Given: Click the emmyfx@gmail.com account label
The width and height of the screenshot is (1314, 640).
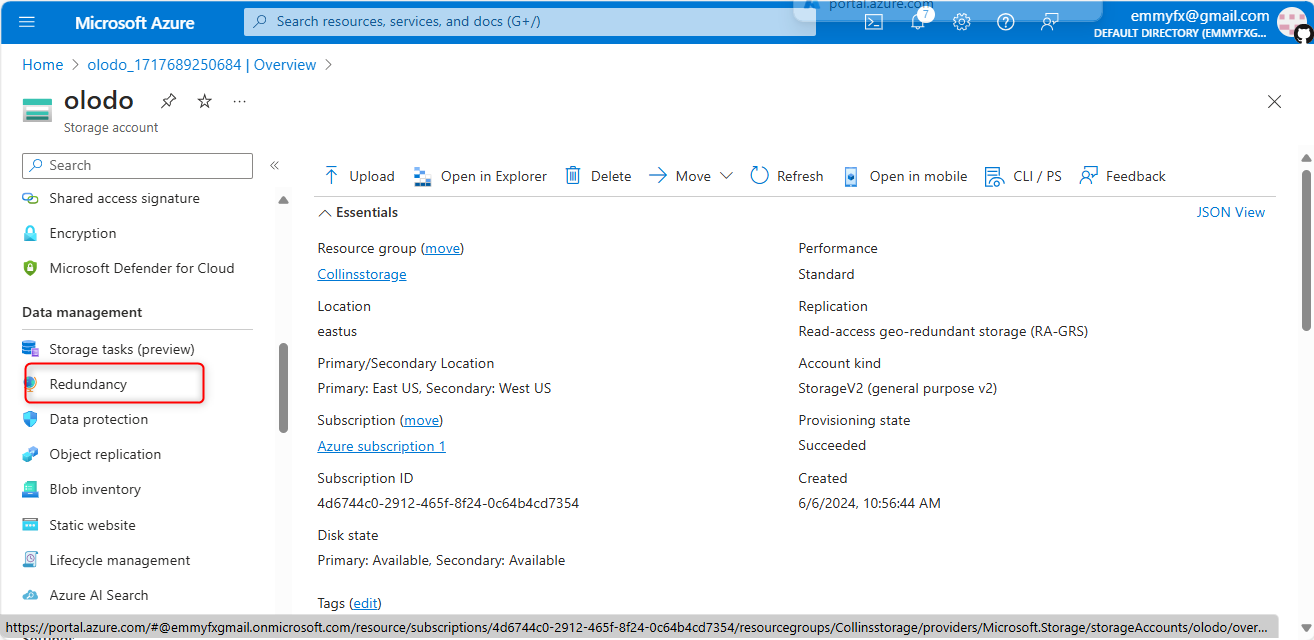Looking at the screenshot, I should pyautogui.click(x=1200, y=15).
